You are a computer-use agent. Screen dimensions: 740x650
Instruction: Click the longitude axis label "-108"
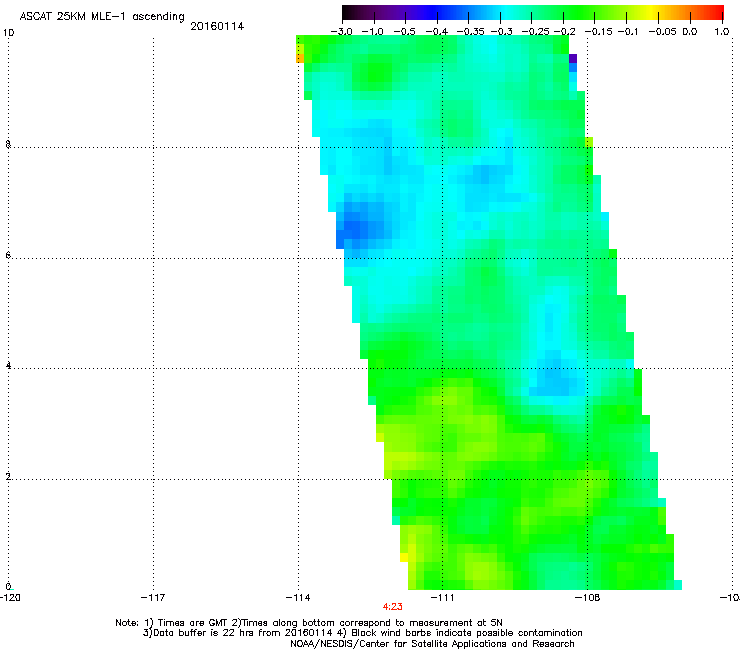(587, 597)
